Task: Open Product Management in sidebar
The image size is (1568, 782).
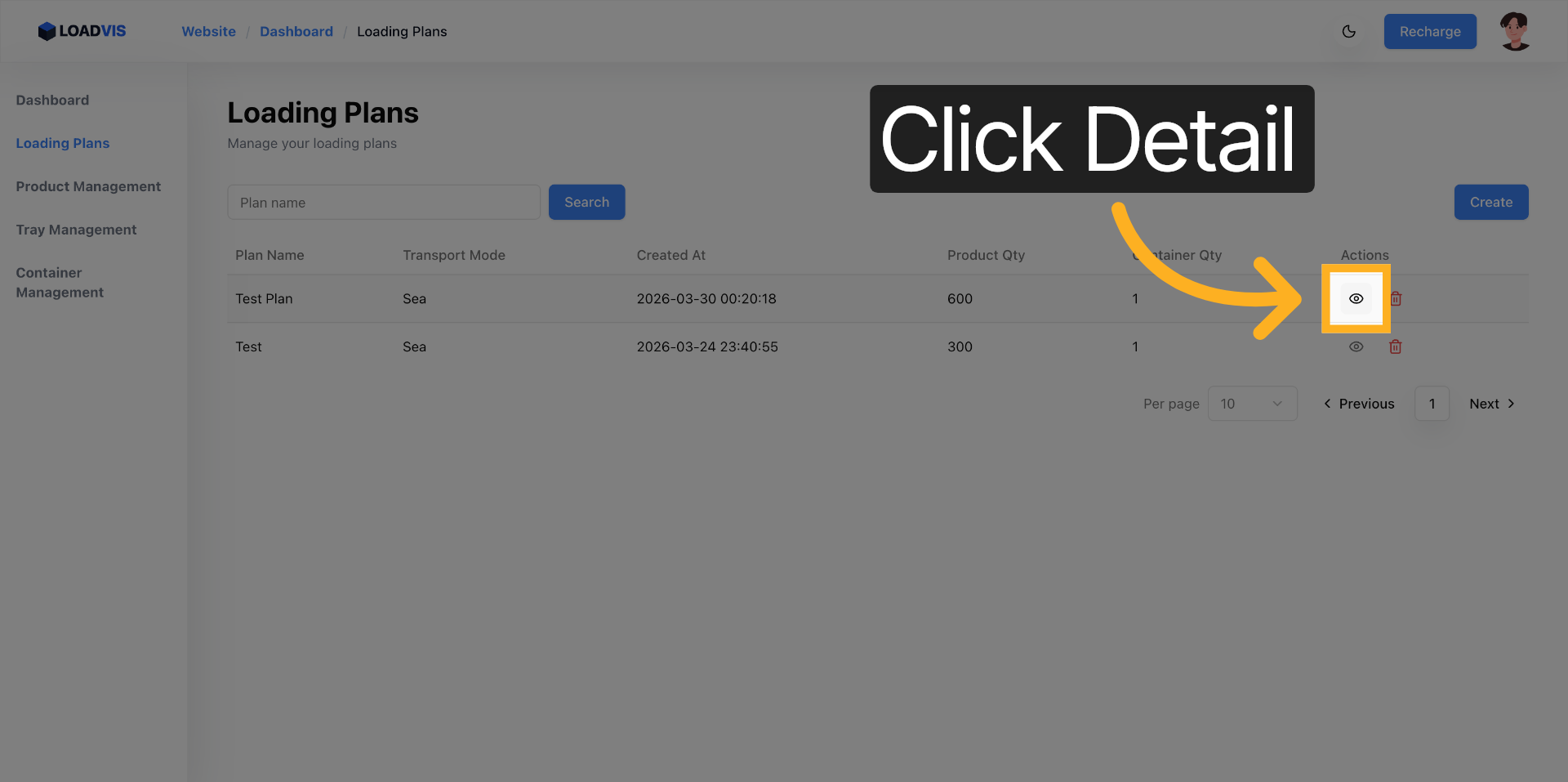Action: point(88,186)
